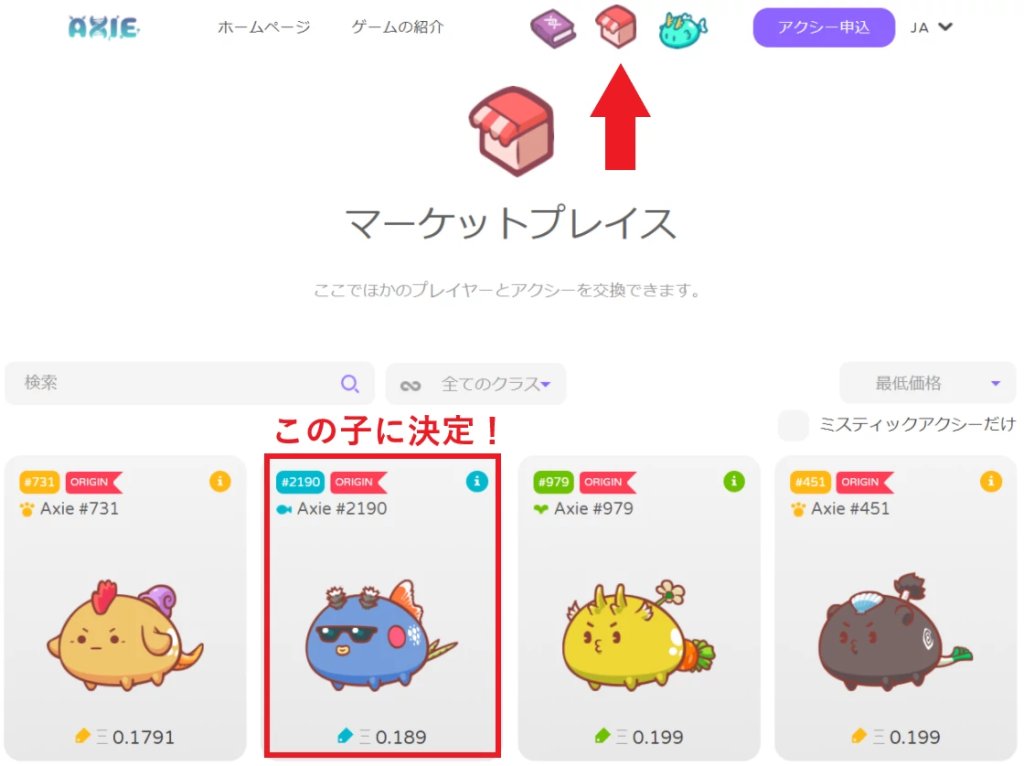This screenshot has height=766, width=1024.
Task: Open the purple breeding book icon
Action: pyautogui.click(x=552, y=29)
